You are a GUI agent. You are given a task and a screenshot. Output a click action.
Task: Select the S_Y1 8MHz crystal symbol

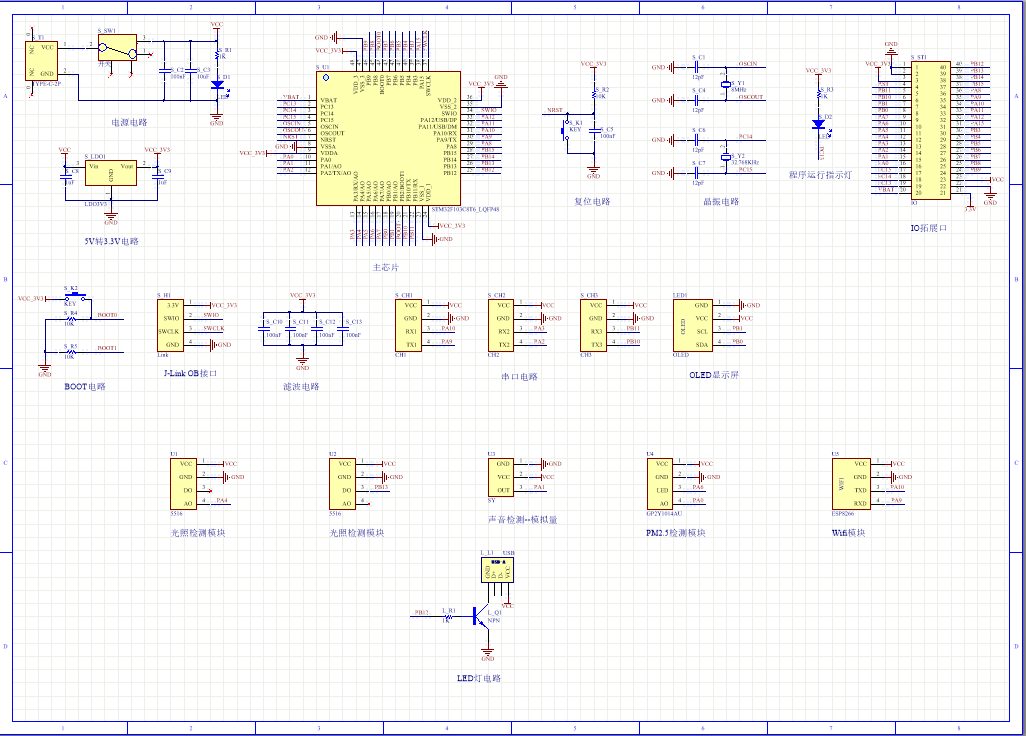[725, 84]
